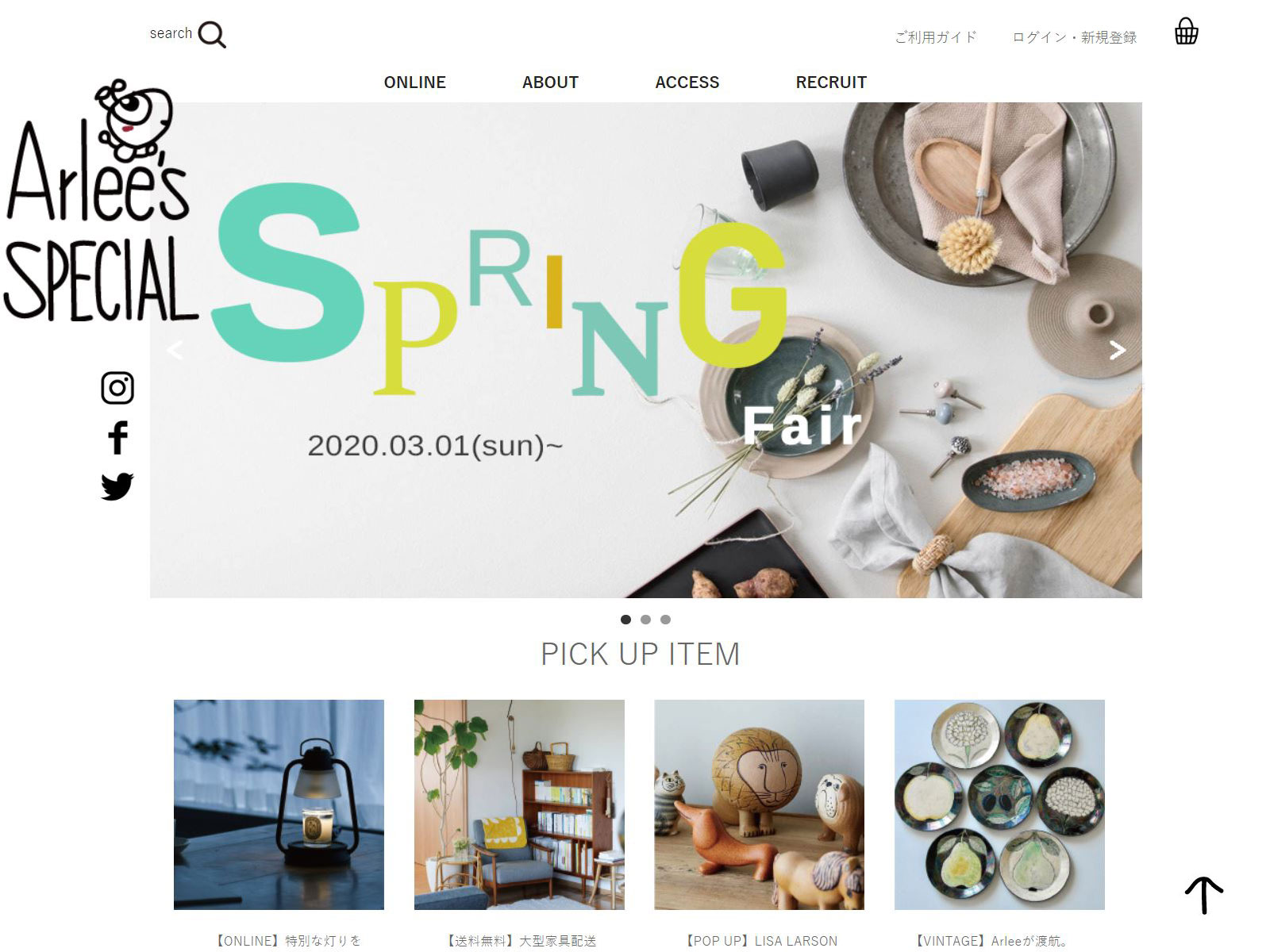
Task: Open the search magnifier icon
Action: 211,35
